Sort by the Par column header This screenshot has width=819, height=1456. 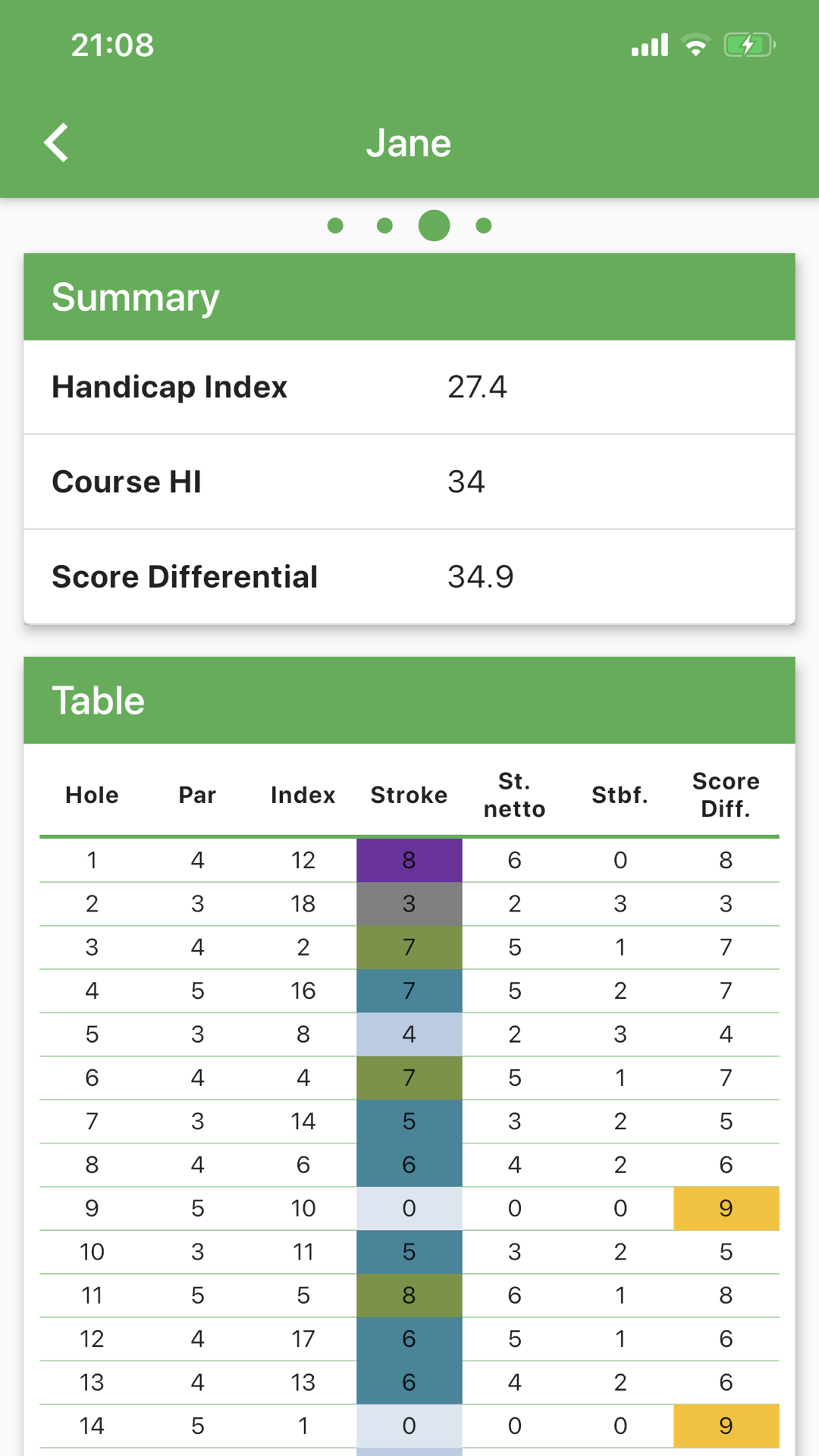197,795
